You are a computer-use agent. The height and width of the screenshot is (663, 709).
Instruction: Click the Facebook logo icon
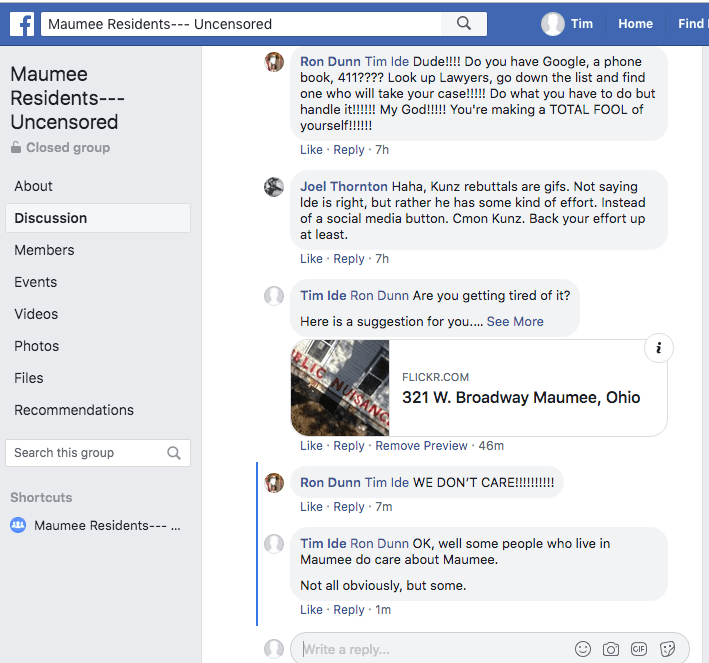pos(21,24)
